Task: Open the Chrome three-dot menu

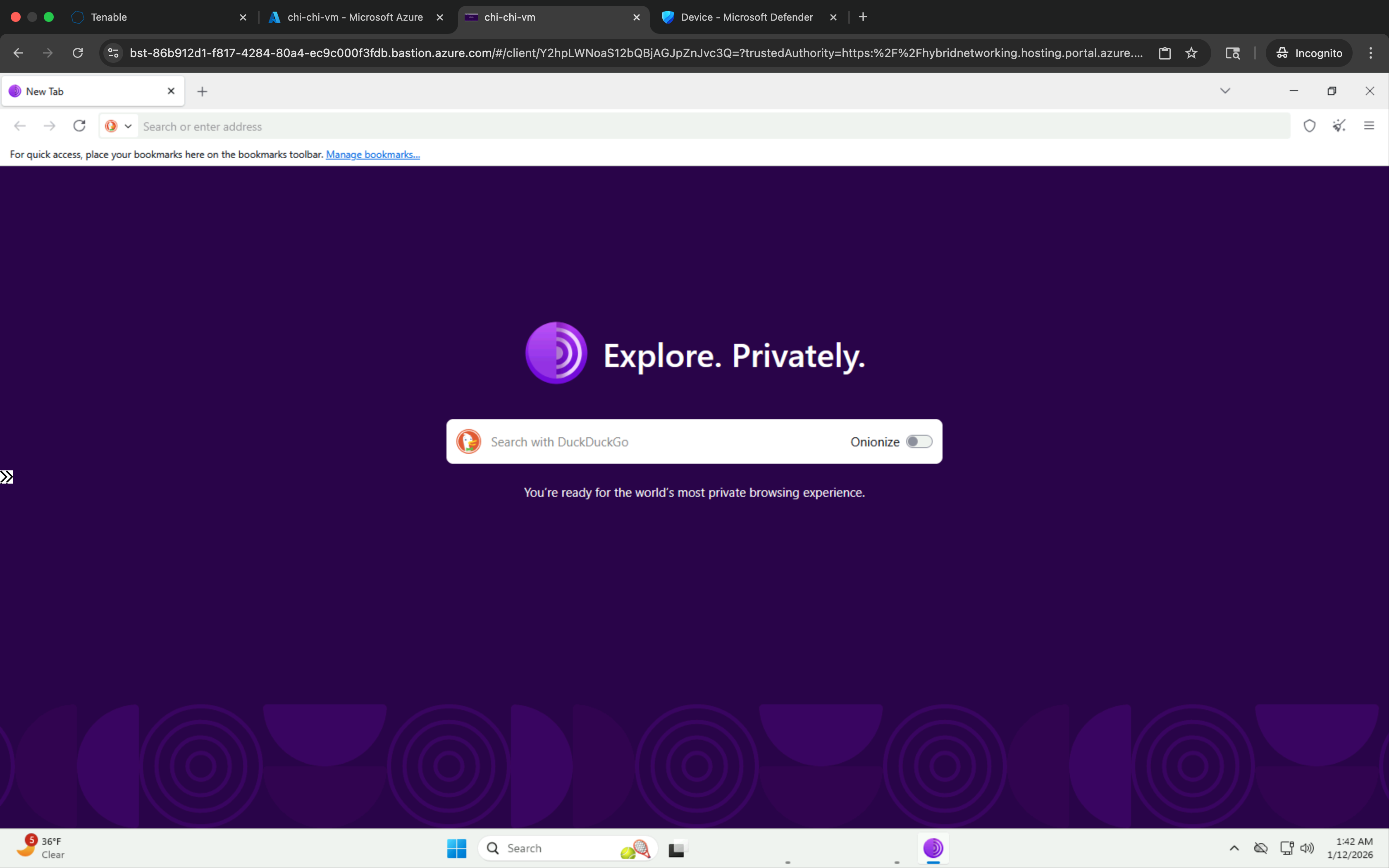Action: (x=1371, y=53)
